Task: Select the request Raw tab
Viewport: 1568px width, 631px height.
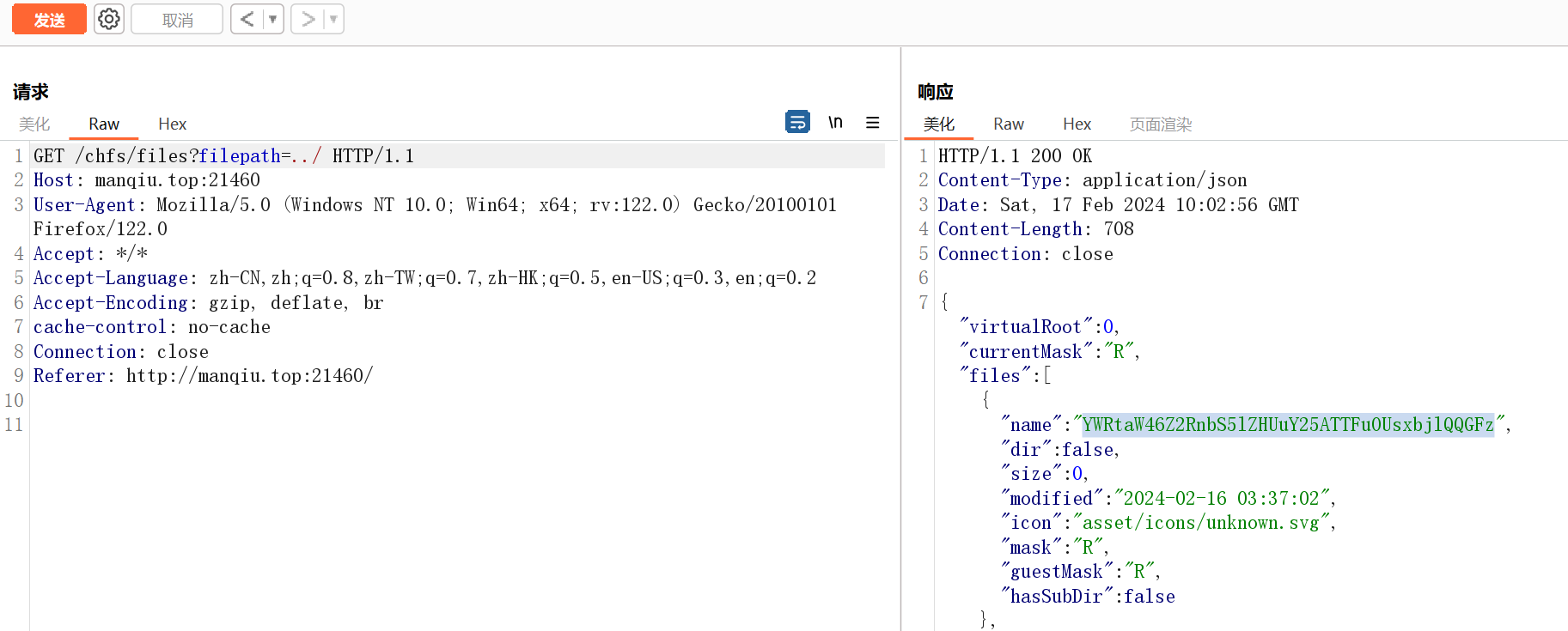Action: point(104,124)
